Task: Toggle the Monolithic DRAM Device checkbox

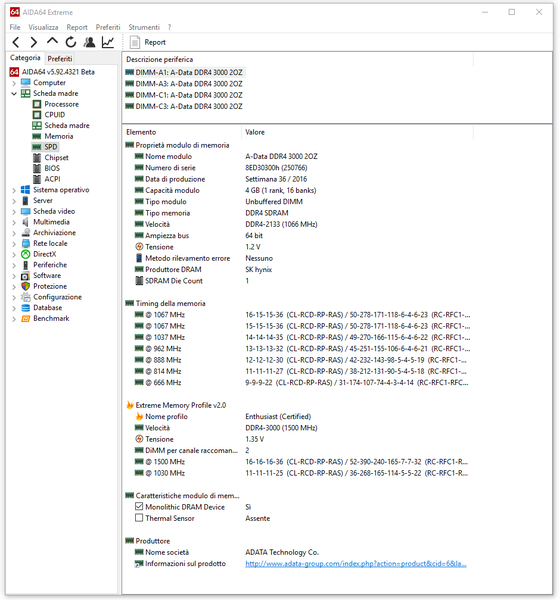Action: pyautogui.click(x=139, y=507)
